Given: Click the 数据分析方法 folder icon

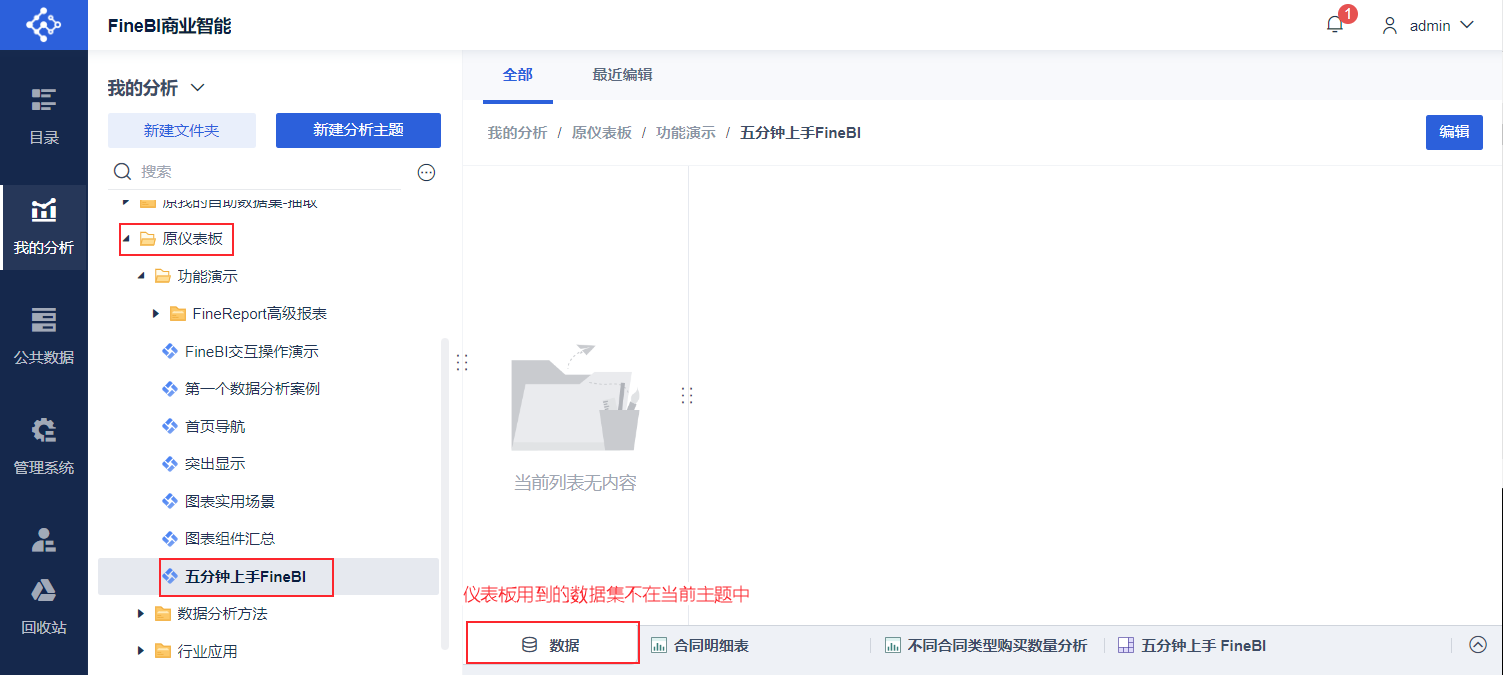Looking at the screenshot, I should 162,613.
